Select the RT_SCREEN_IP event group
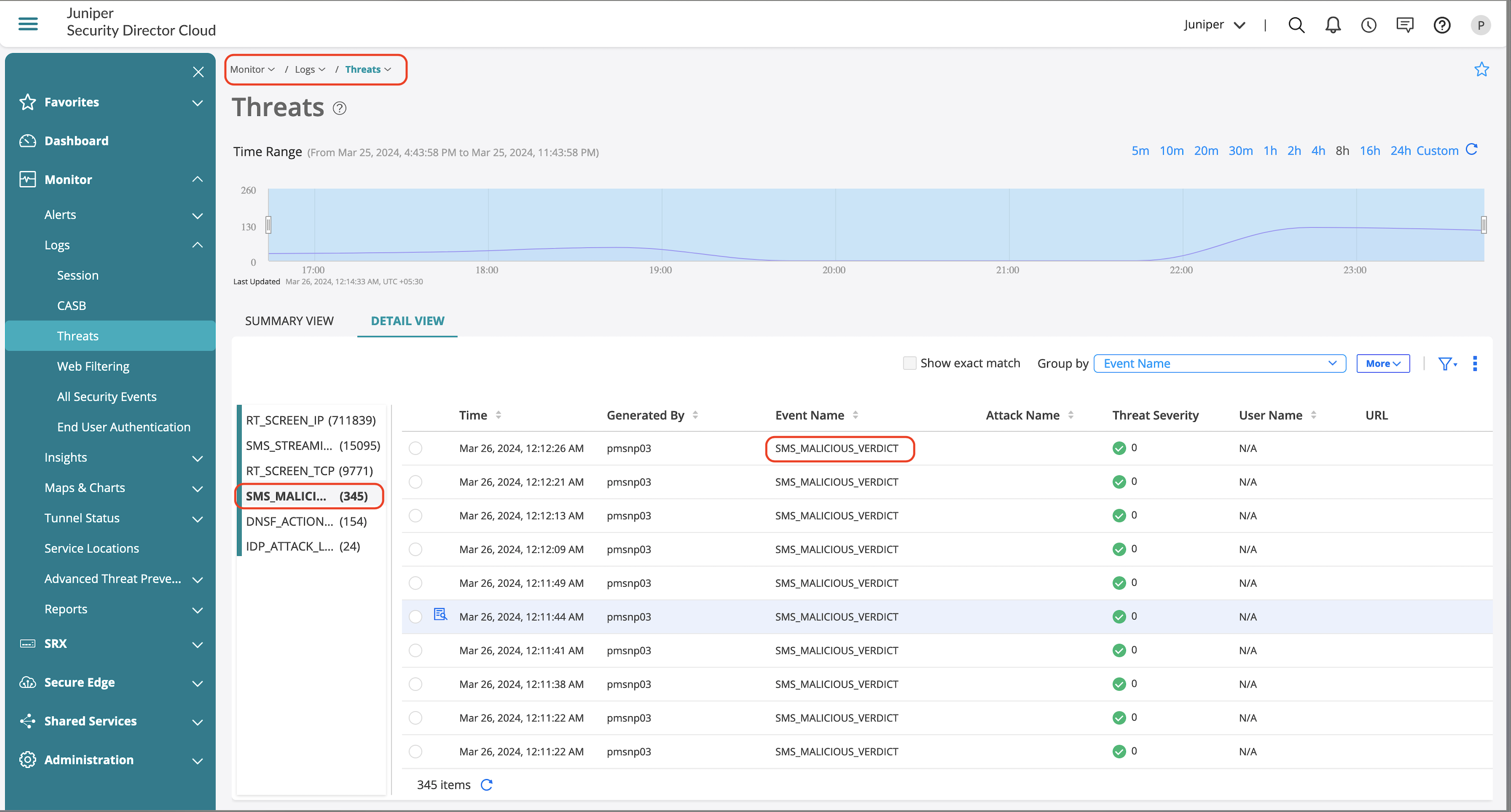 [x=310, y=420]
